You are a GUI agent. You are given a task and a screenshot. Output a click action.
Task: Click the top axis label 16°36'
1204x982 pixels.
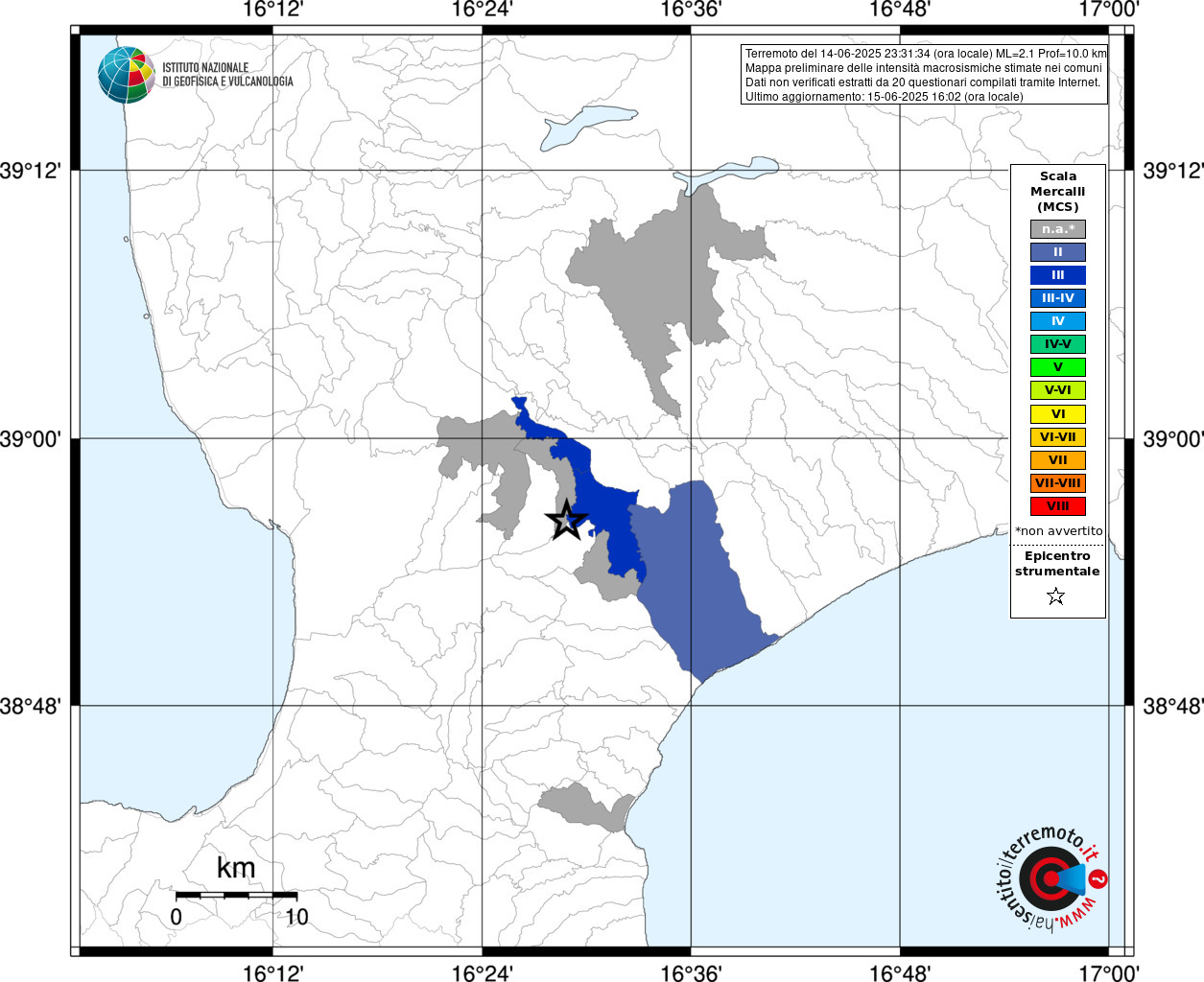[691, 10]
